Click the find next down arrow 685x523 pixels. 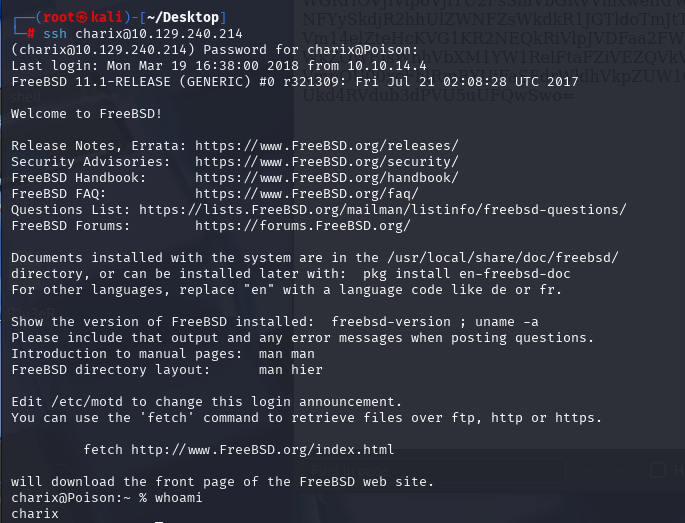[x=619, y=470]
